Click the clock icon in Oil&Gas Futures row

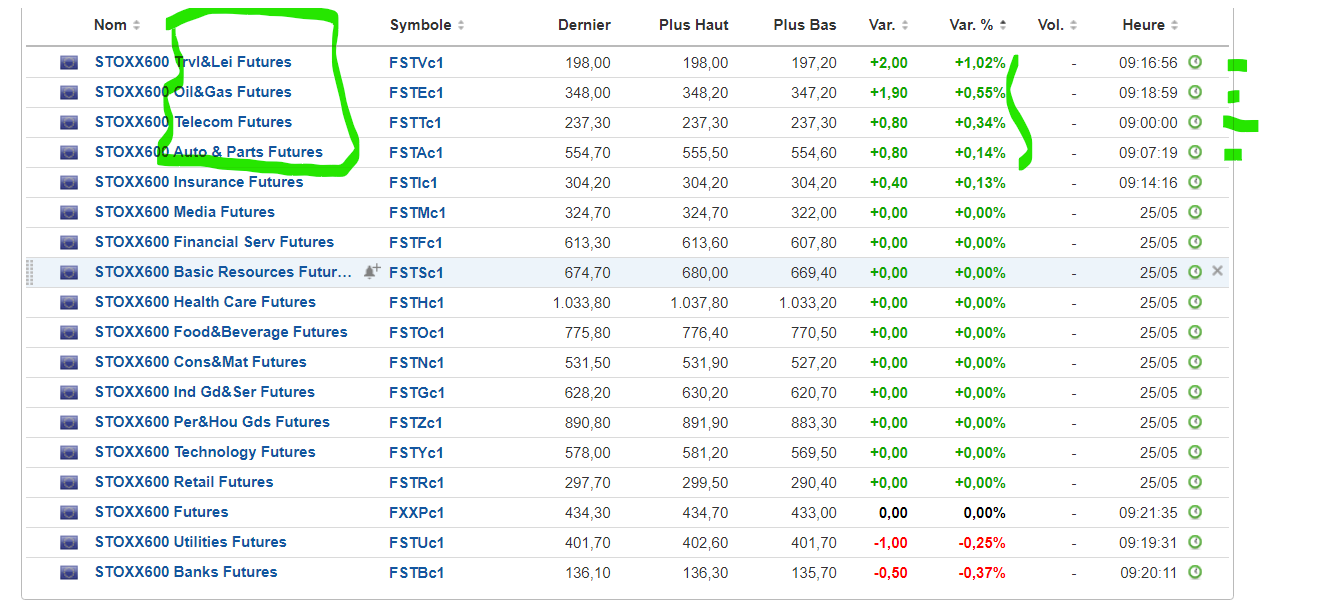pos(1194,92)
